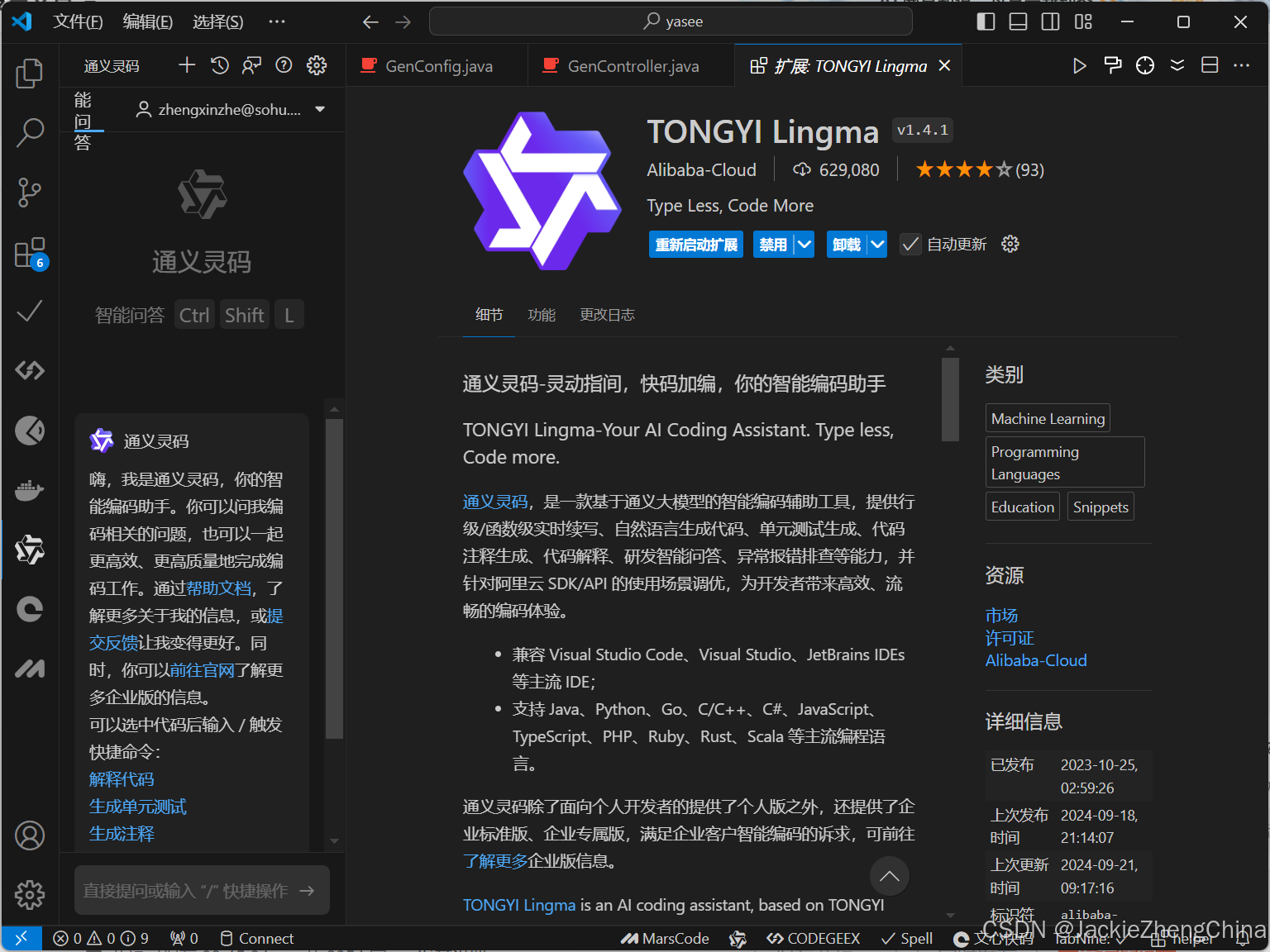
Task: Open the CodeGeeX sidebar icon
Action: click(x=30, y=370)
